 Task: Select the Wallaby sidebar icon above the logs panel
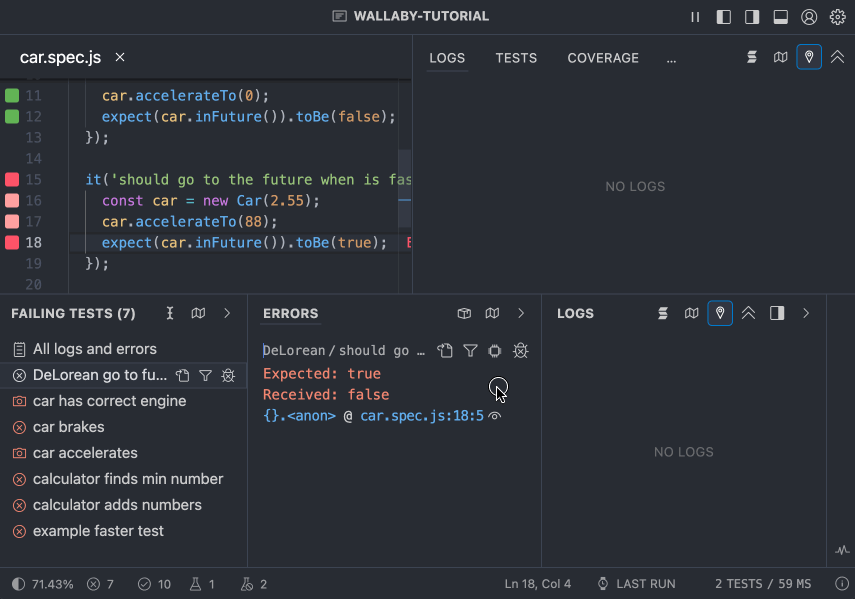coord(752,57)
